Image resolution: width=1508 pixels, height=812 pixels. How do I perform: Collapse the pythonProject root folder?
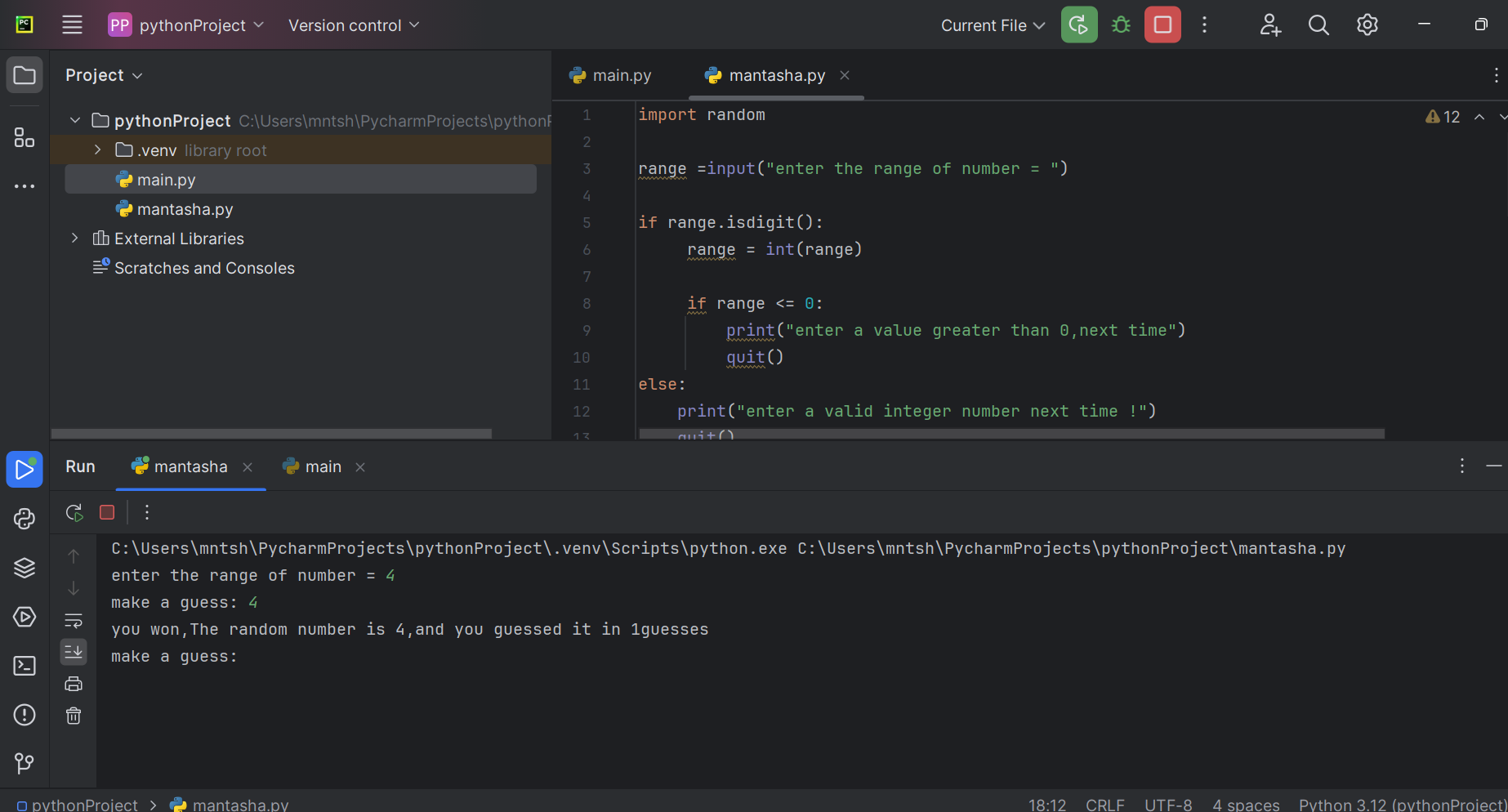click(75, 121)
